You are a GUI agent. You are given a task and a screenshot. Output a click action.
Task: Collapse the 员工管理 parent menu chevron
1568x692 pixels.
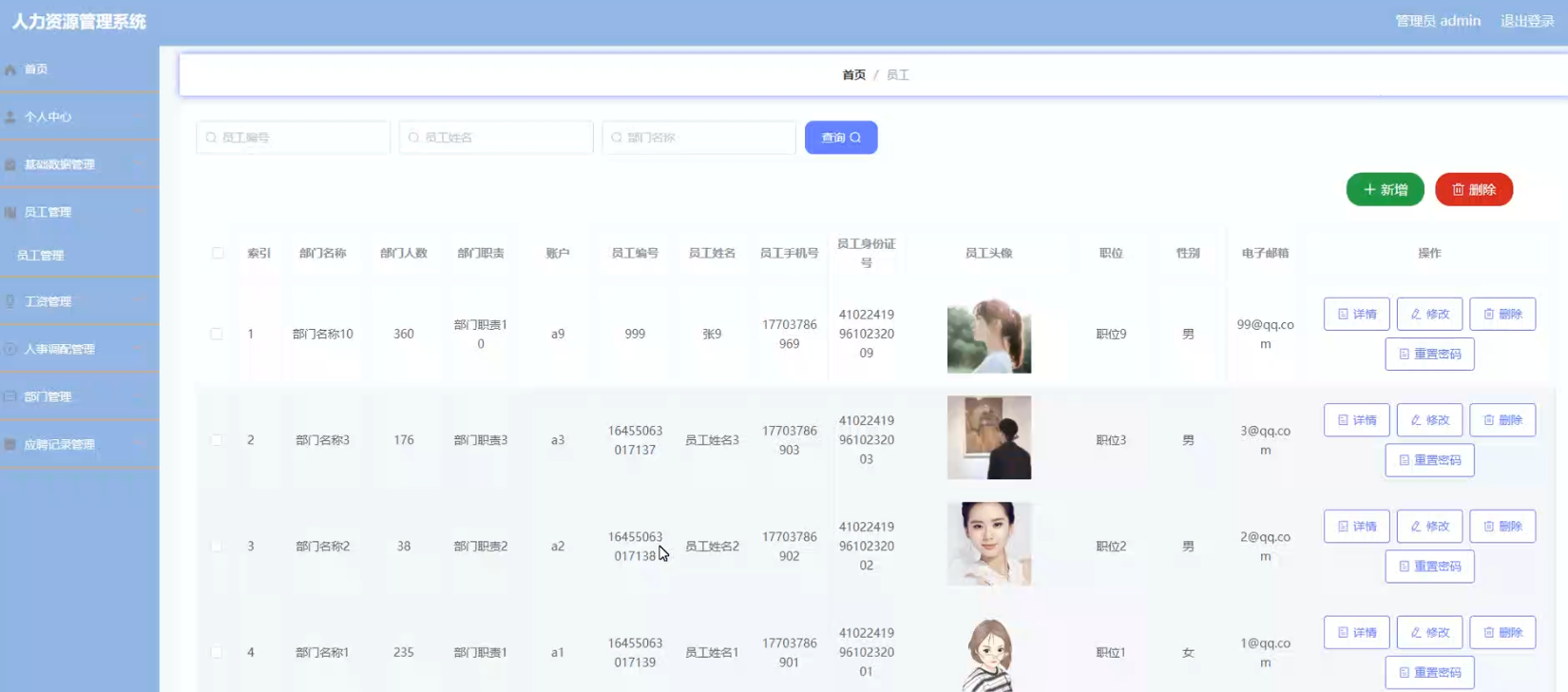(141, 212)
